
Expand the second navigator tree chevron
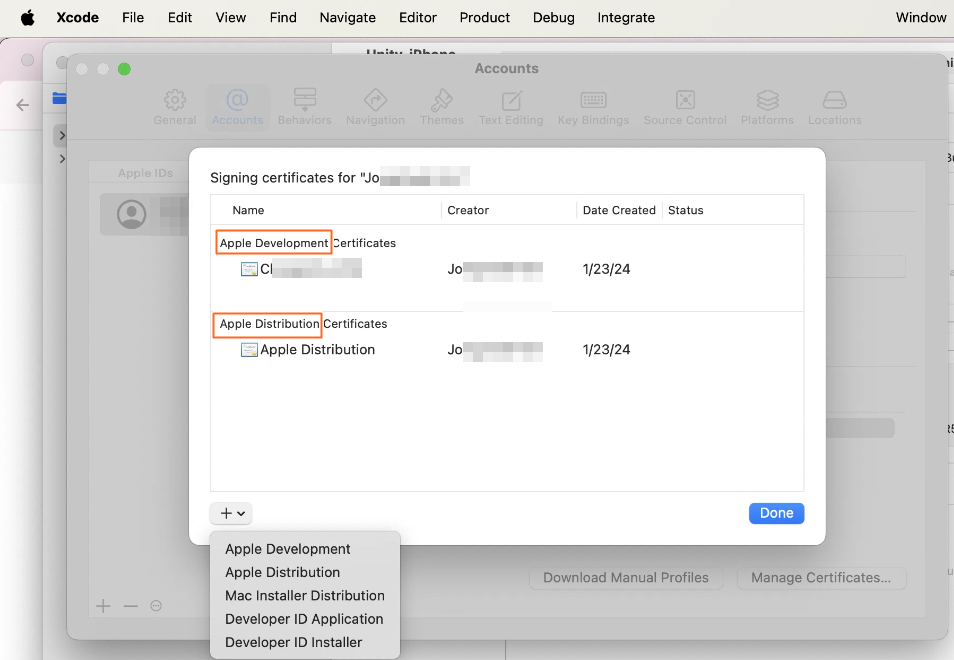(62, 159)
